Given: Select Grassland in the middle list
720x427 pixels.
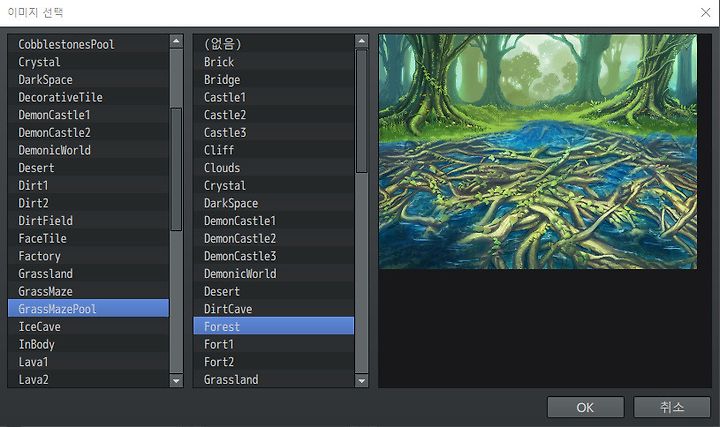Looking at the screenshot, I should pyautogui.click(x=274, y=379).
